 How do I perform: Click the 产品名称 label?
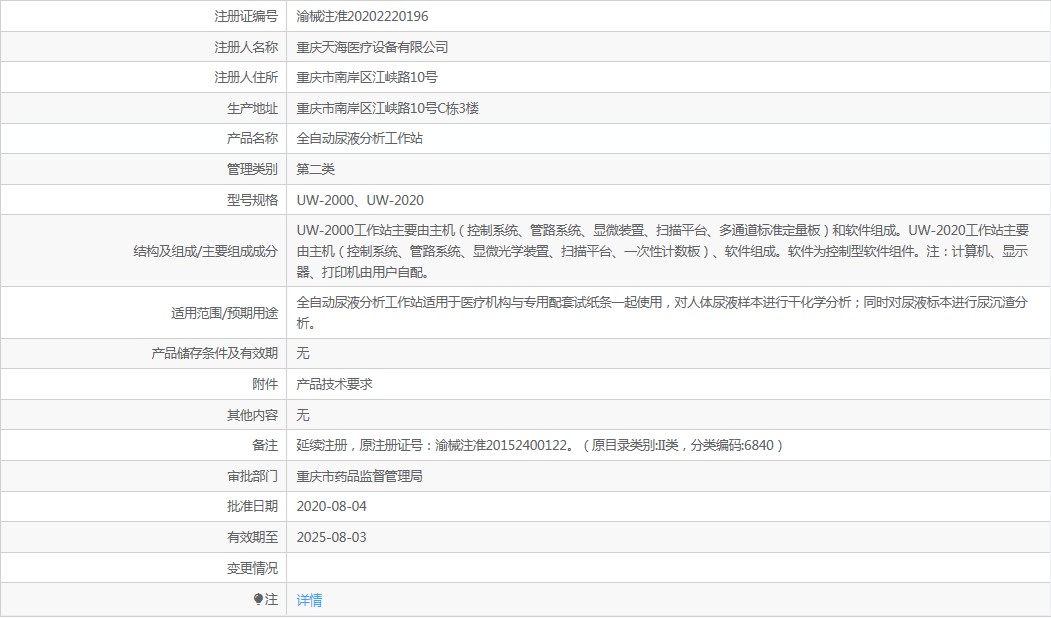(x=253, y=138)
